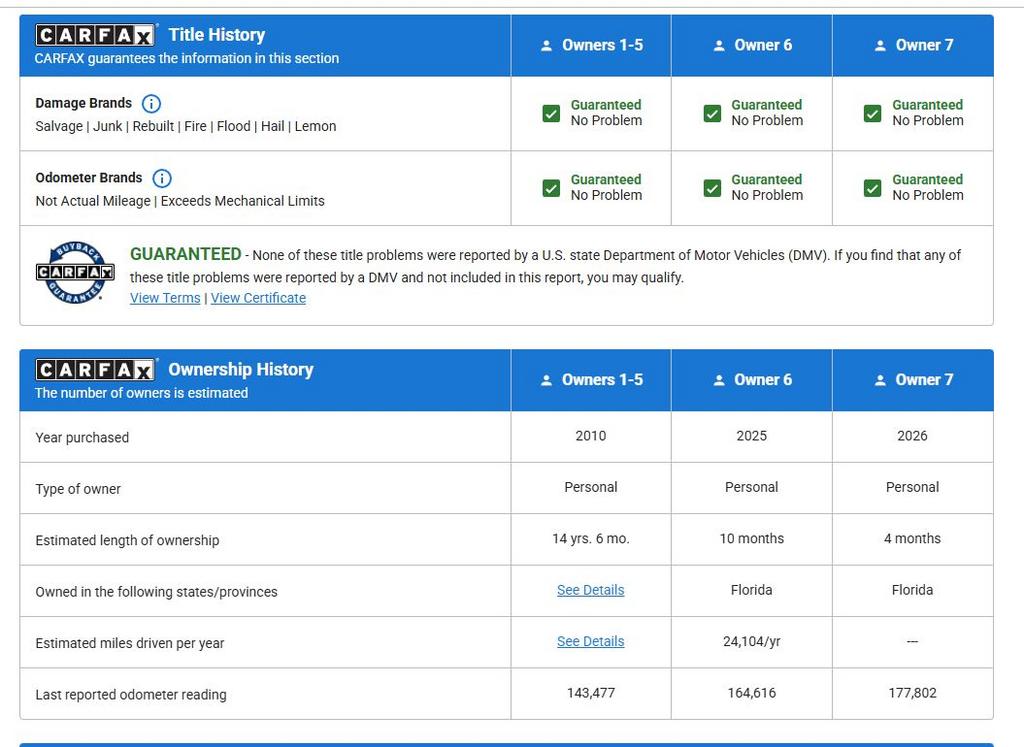1024x747 pixels.
Task: Click Odometer Brands checkmark for Owner 6
Action: coord(712,188)
